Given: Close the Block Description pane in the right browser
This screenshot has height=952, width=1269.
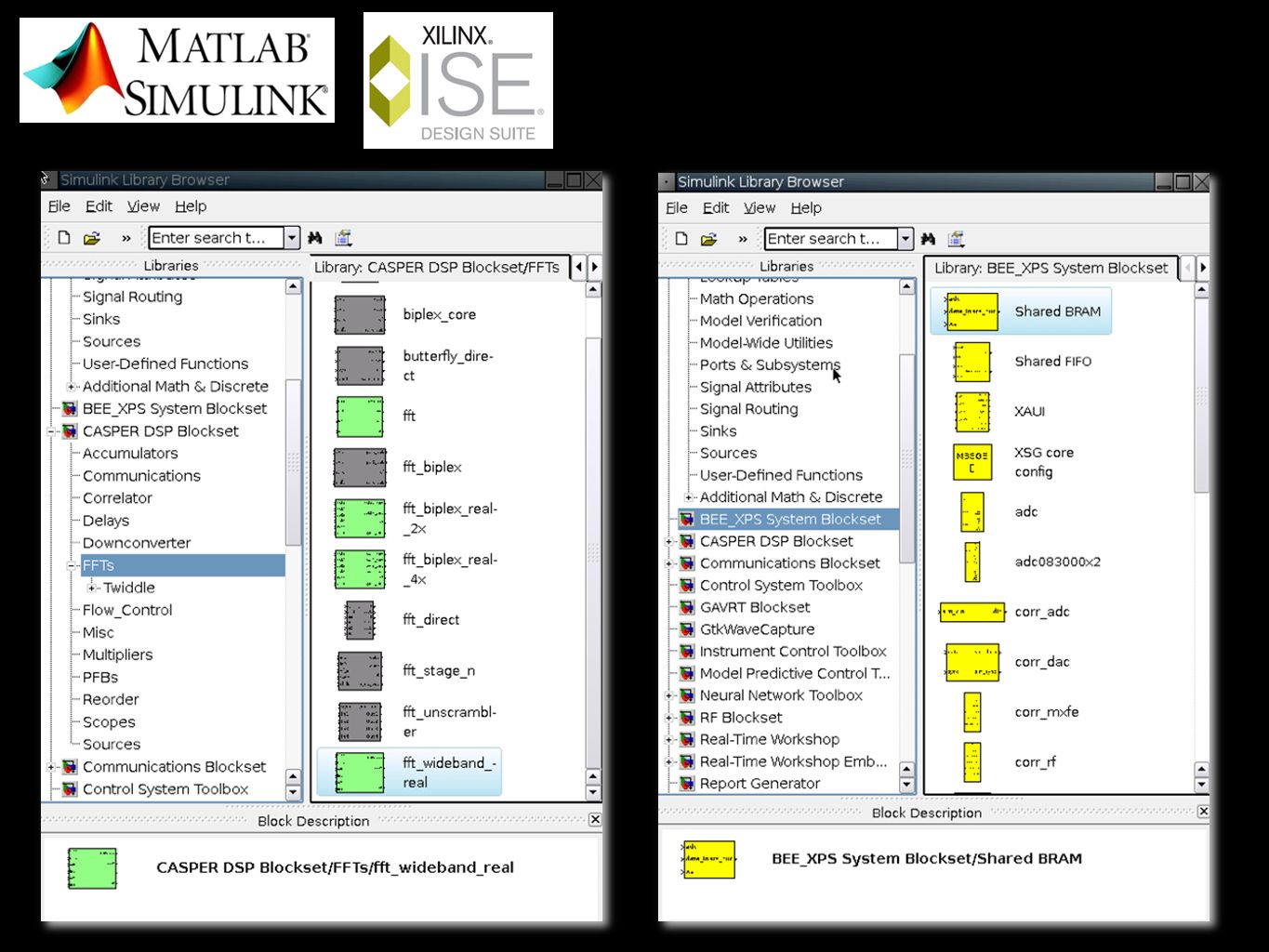Looking at the screenshot, I should point(1203,812).
